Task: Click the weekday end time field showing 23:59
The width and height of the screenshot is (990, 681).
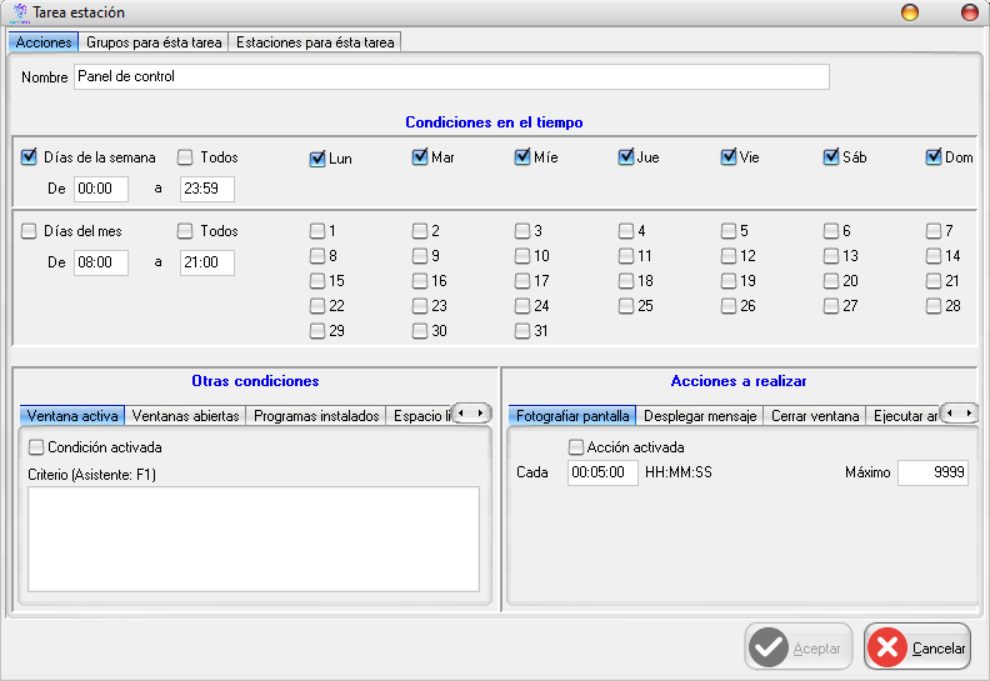Action: pyautogui.click(x=207, y=189)
